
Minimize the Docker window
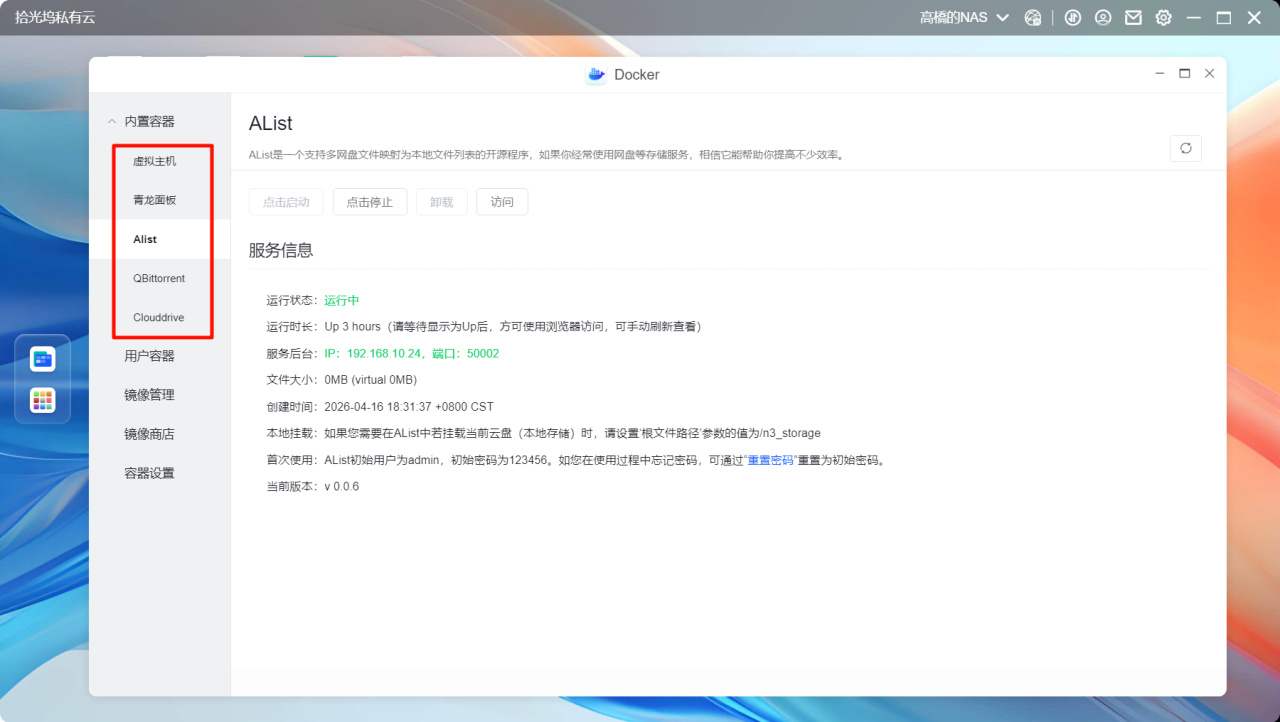coord(1160,74)
